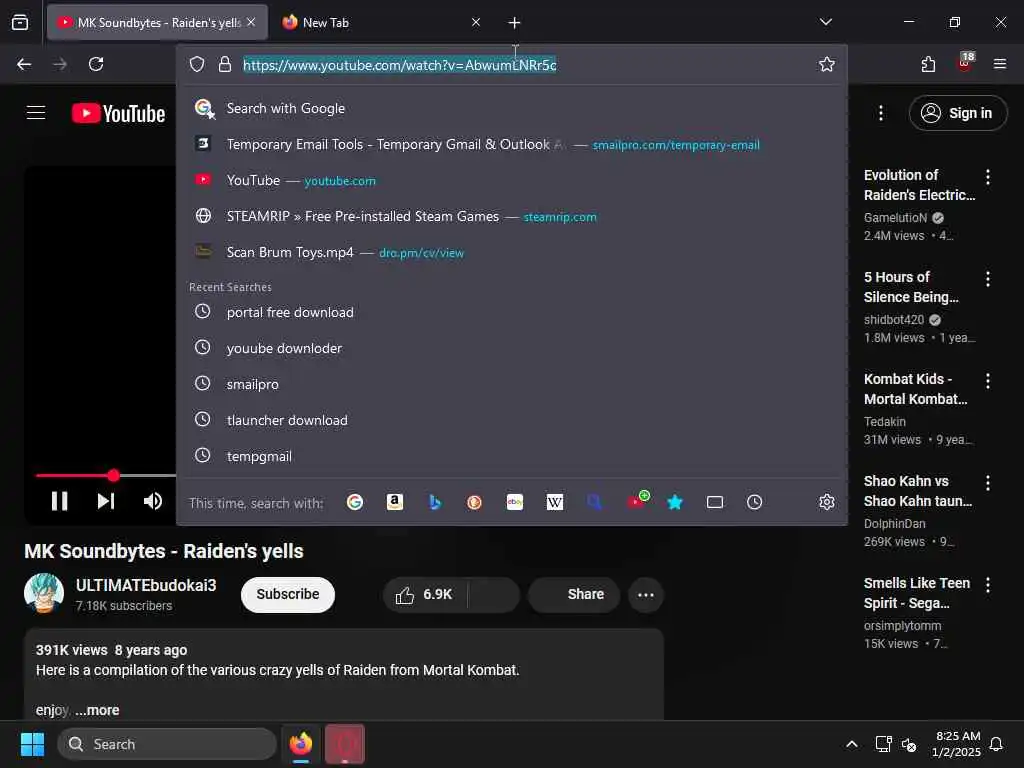1024x768 pixels.
Task: Choose recent search youube downloder
Action: [511, 348]
